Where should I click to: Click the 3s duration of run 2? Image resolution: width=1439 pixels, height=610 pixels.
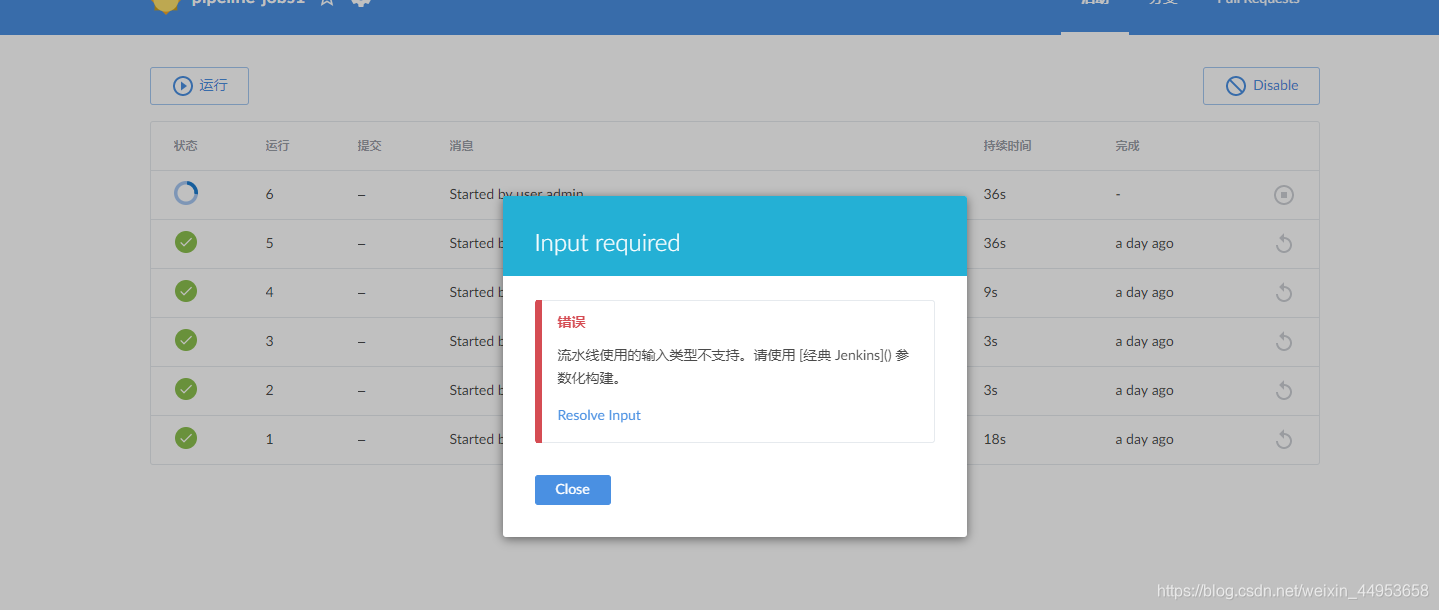pos(990,391)
